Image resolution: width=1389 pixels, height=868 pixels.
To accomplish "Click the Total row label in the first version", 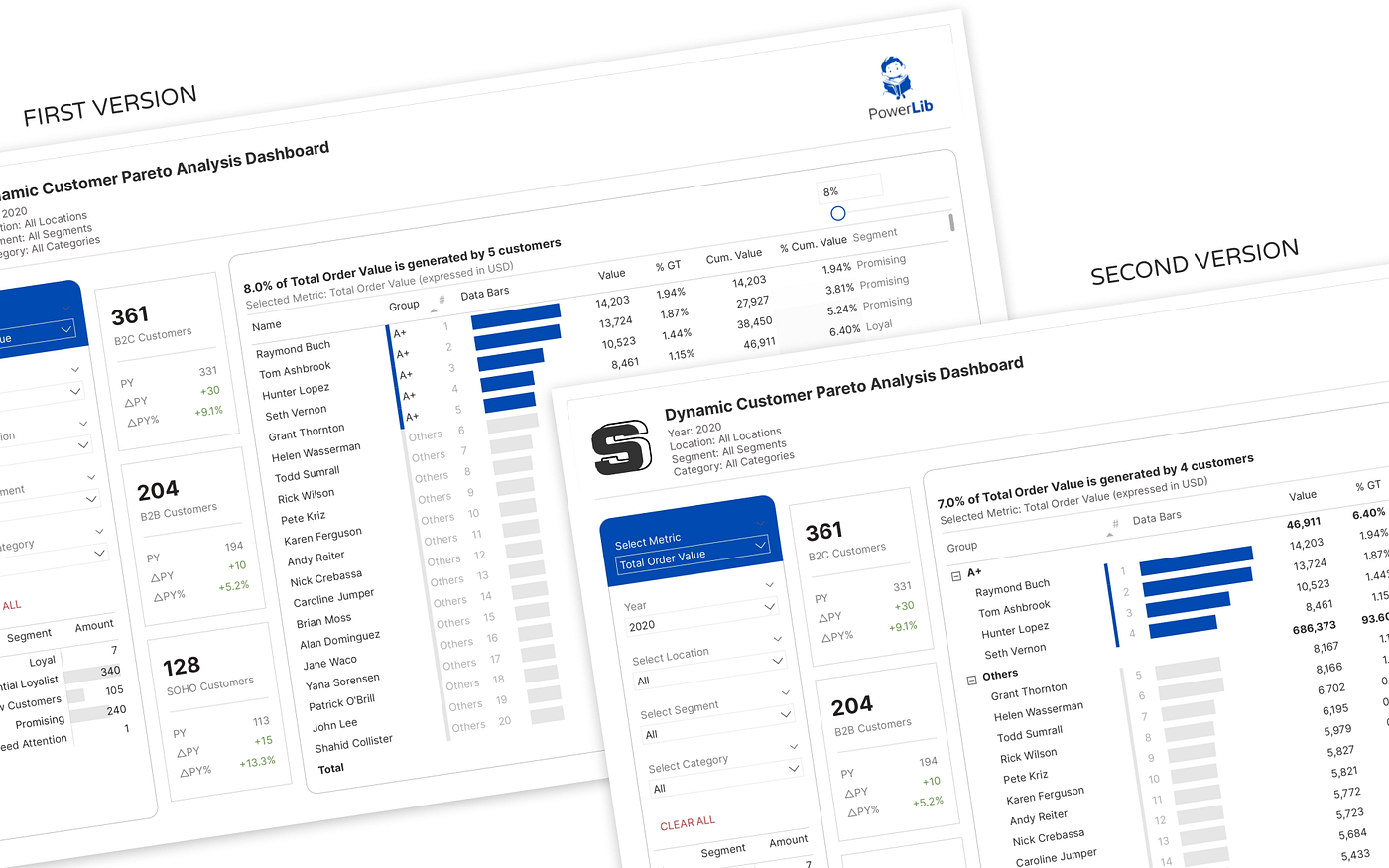I will [x=331, y=769].
